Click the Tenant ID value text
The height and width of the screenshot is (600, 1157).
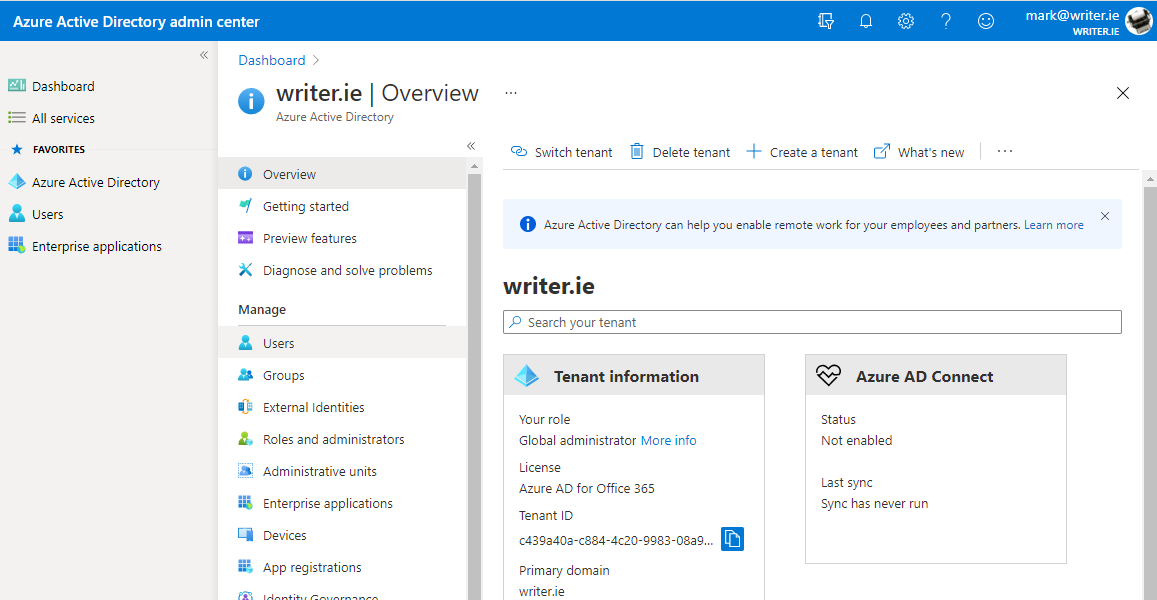[x=616, y=541]
